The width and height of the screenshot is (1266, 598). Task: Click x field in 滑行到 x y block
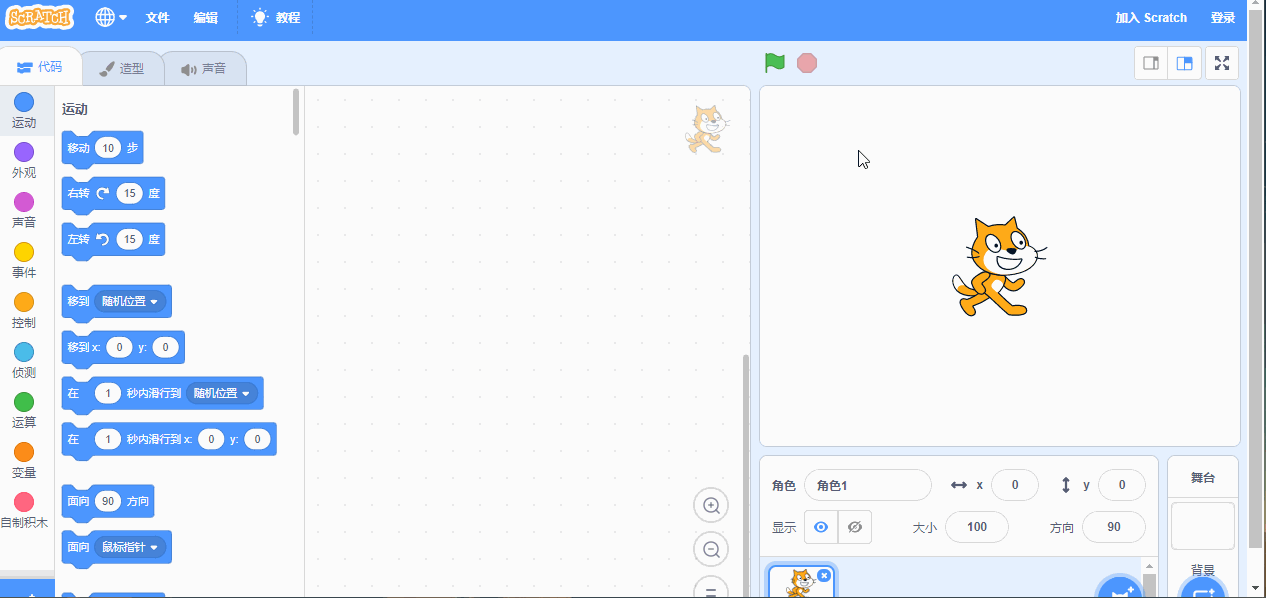[x=211, y=439]
